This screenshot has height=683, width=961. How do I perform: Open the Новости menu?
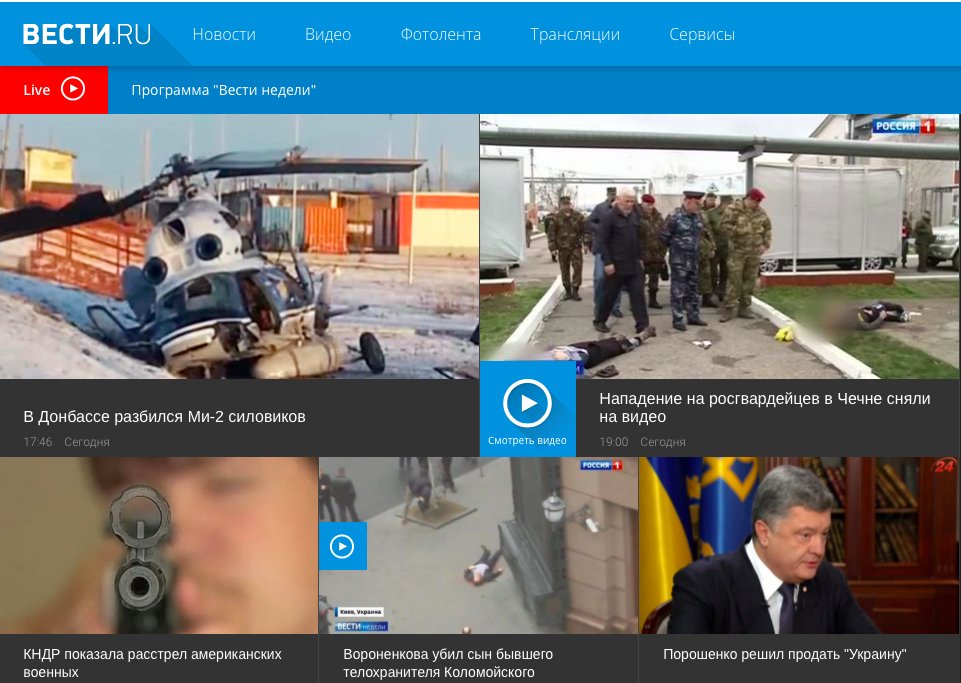point(224,34)
